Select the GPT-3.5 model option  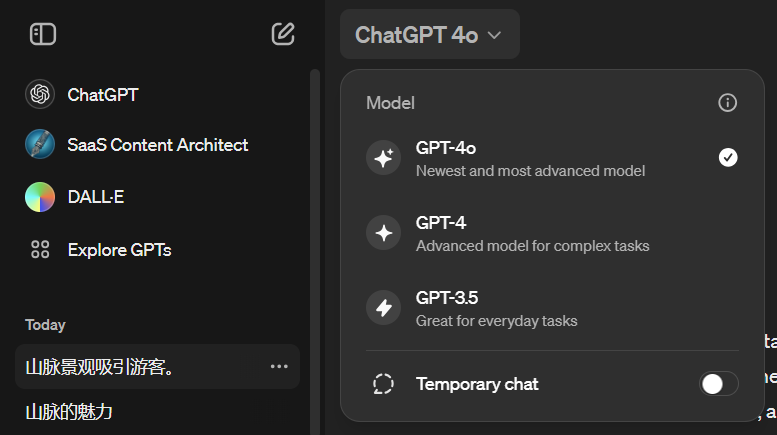[552, 308]
